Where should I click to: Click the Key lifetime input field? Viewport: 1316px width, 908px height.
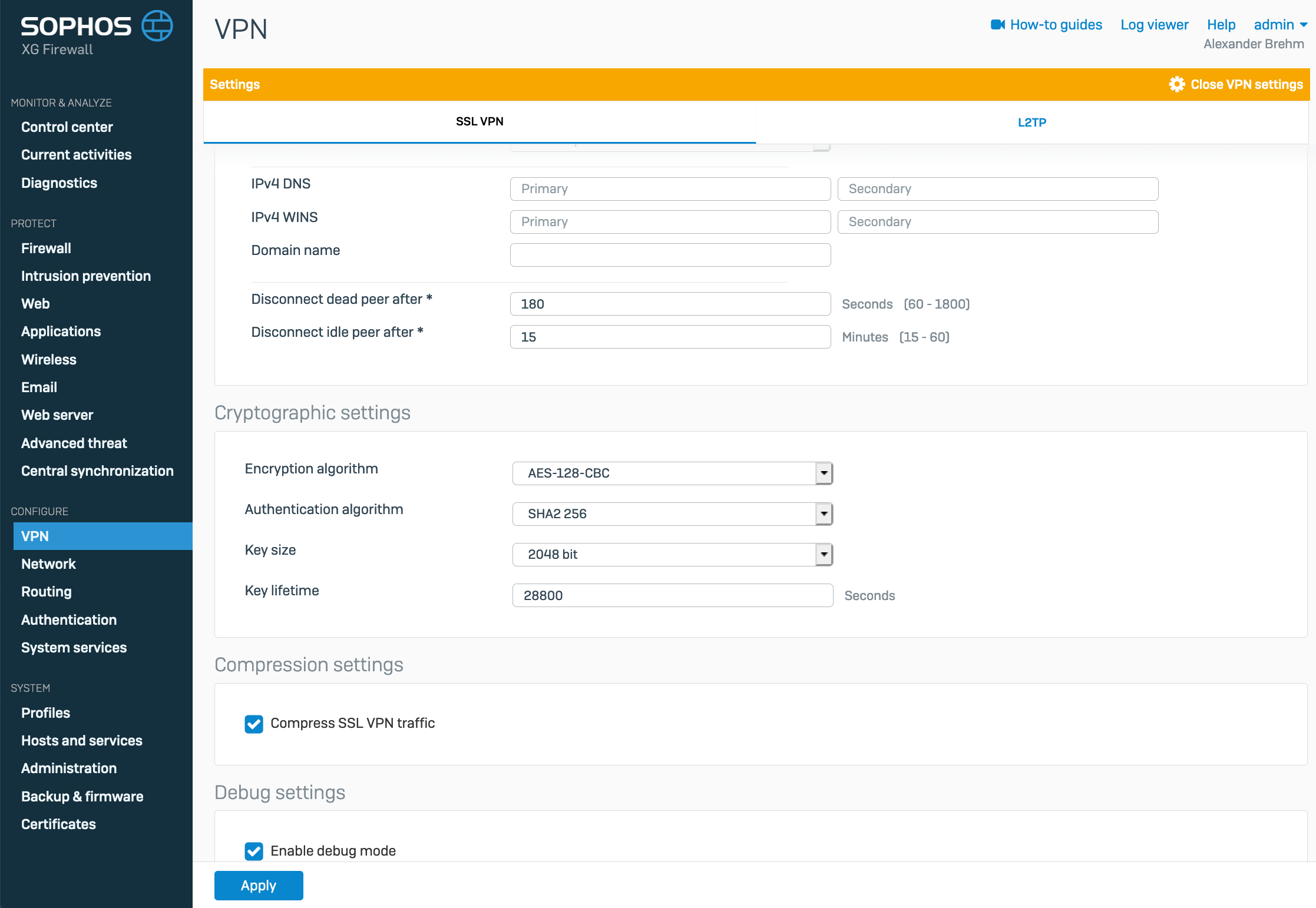pos(672,595)
